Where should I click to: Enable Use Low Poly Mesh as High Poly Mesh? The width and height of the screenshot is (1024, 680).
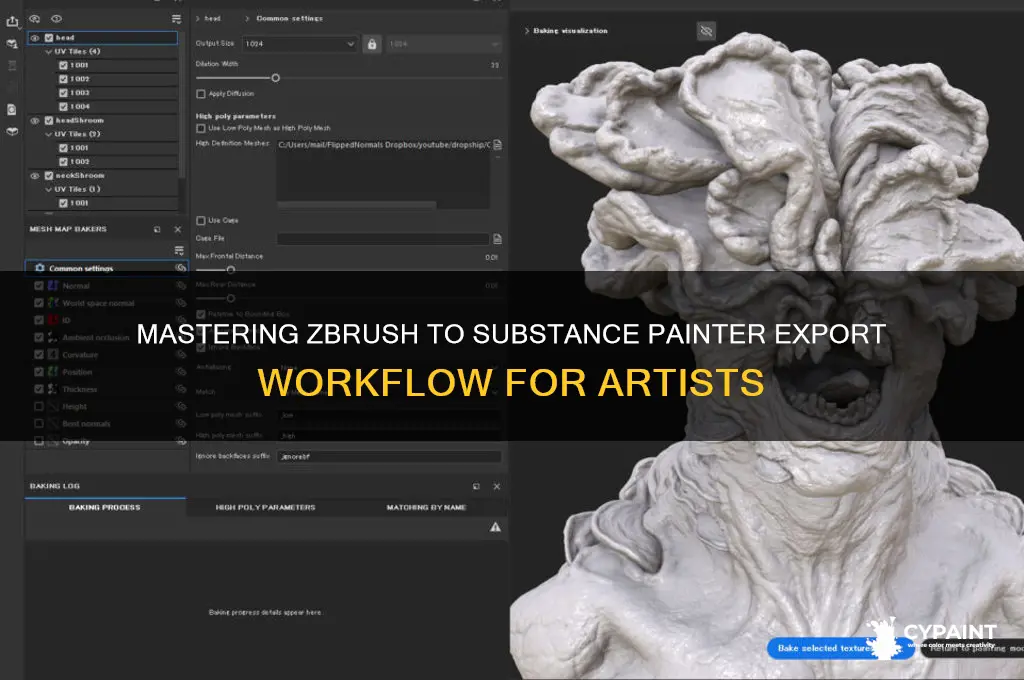tap(201, 128)
